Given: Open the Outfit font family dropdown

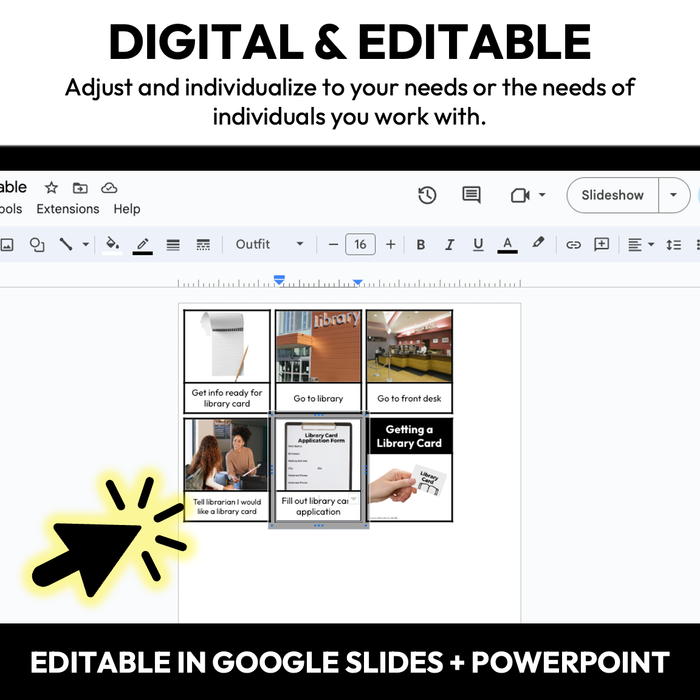Looking at the screenshot, I should click(269, 244).
